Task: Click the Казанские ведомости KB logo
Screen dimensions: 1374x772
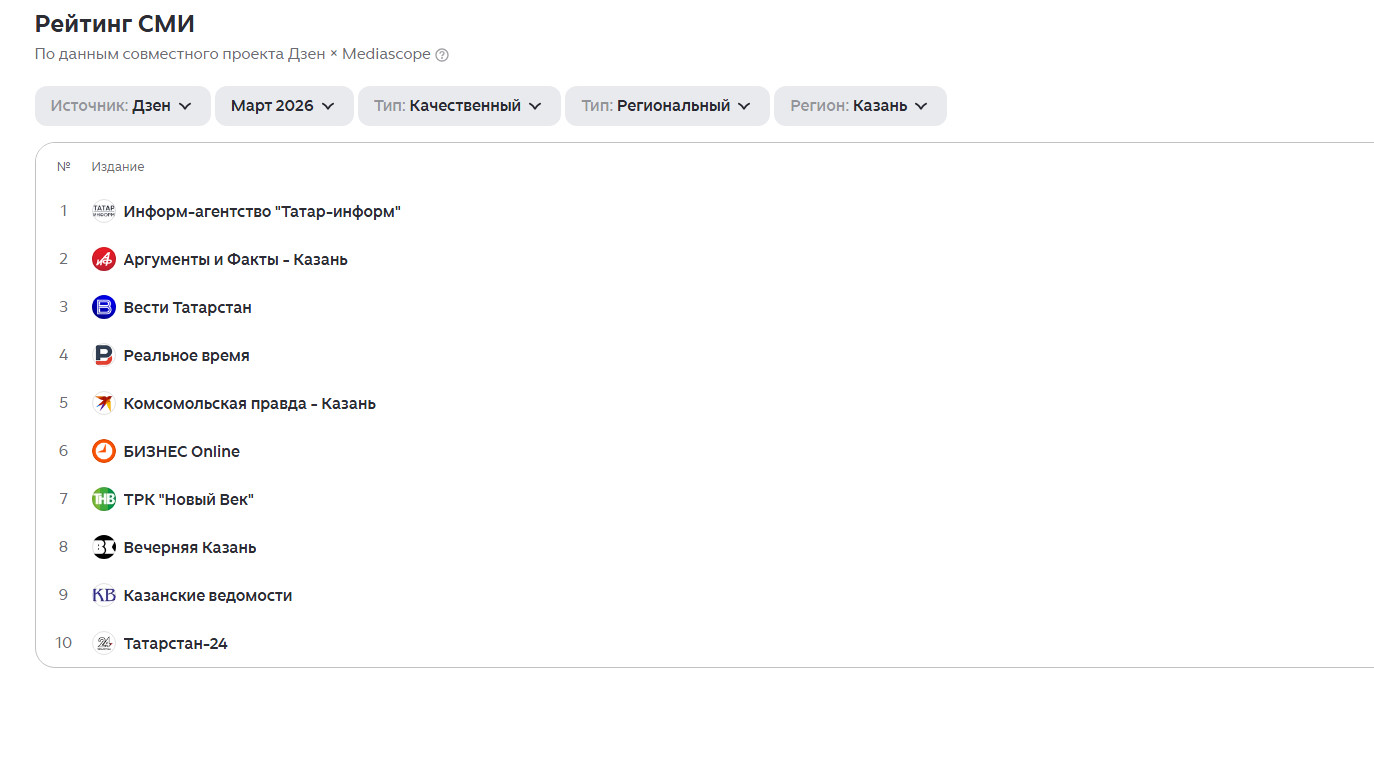Action: point(104,595)
